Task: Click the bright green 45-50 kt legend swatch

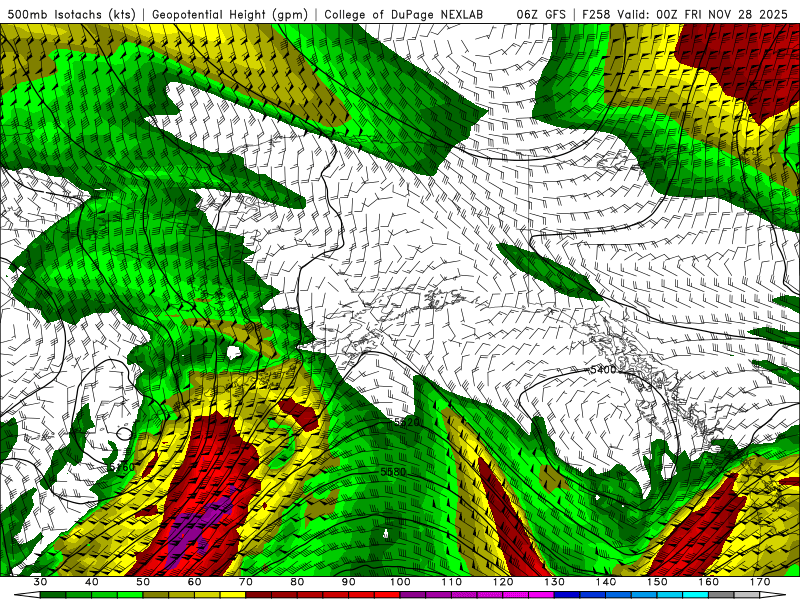Action: (130, 595)
